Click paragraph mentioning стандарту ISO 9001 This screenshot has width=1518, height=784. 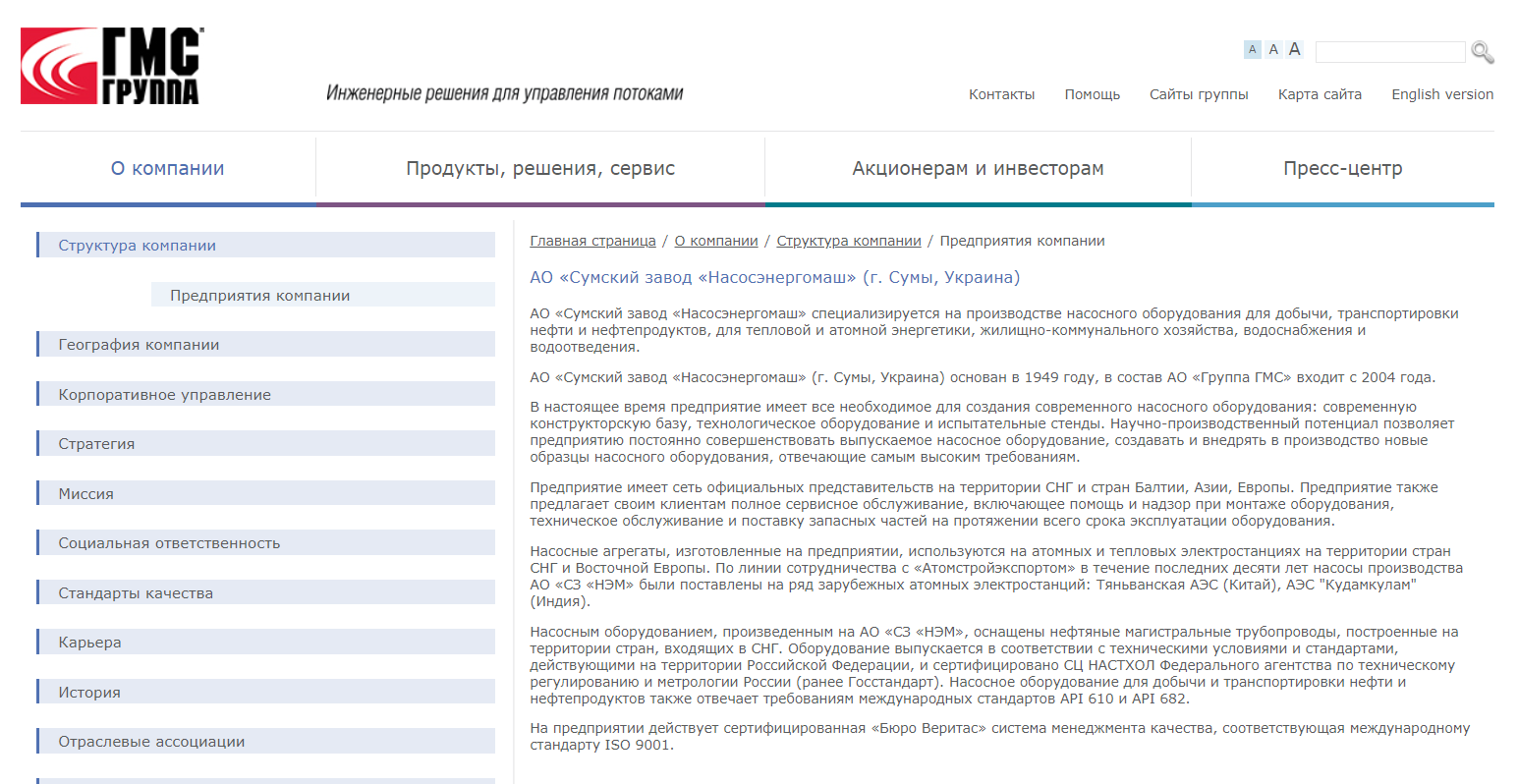point(1000,737)
